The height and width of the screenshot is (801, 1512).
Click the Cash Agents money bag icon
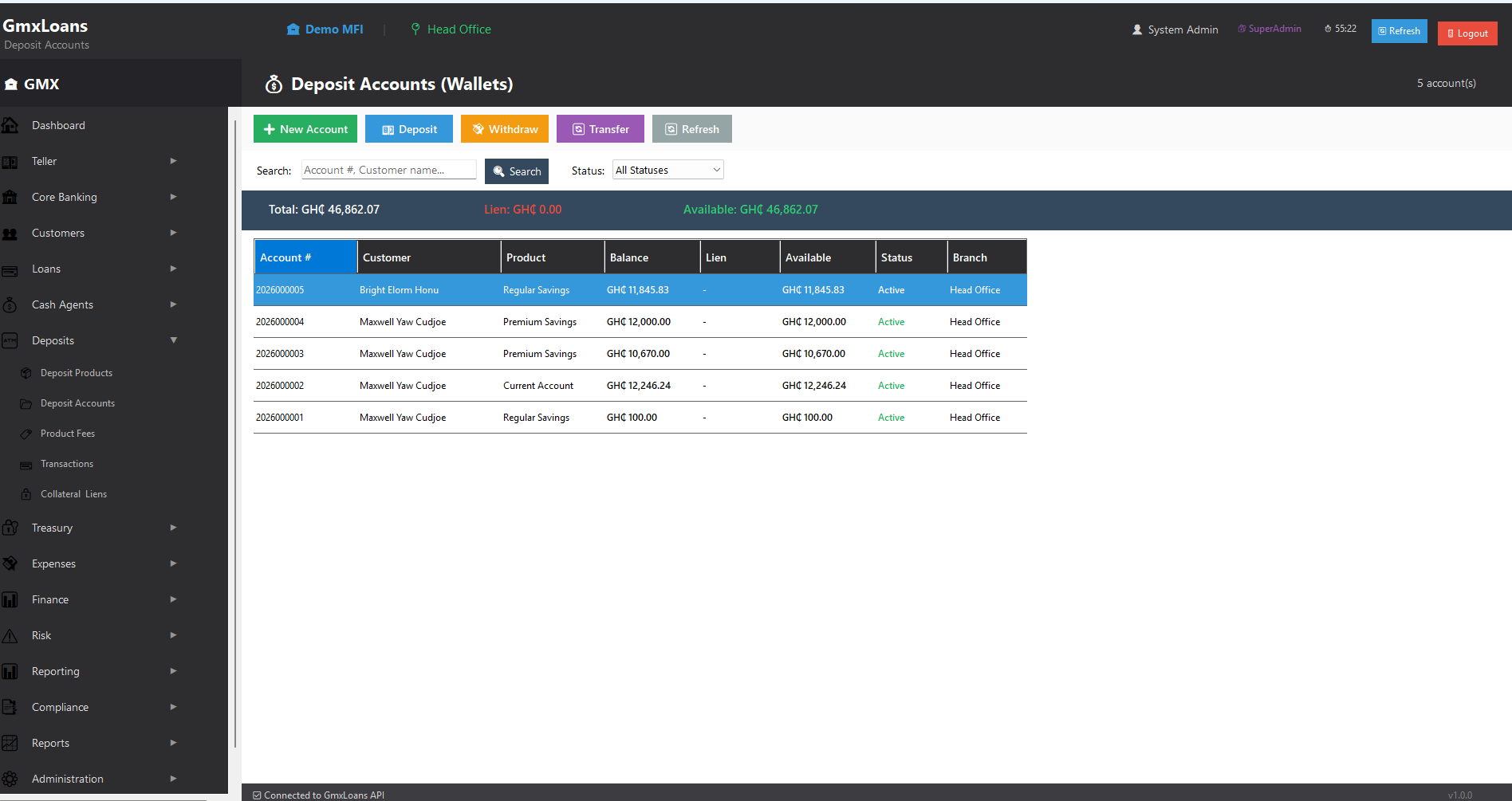tap(10, 304)
